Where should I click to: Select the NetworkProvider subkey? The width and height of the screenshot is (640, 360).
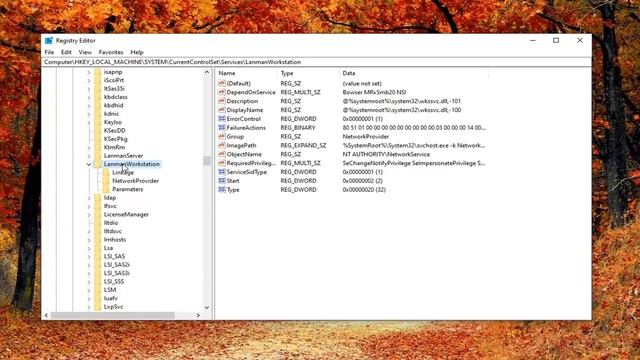(136, 181)
